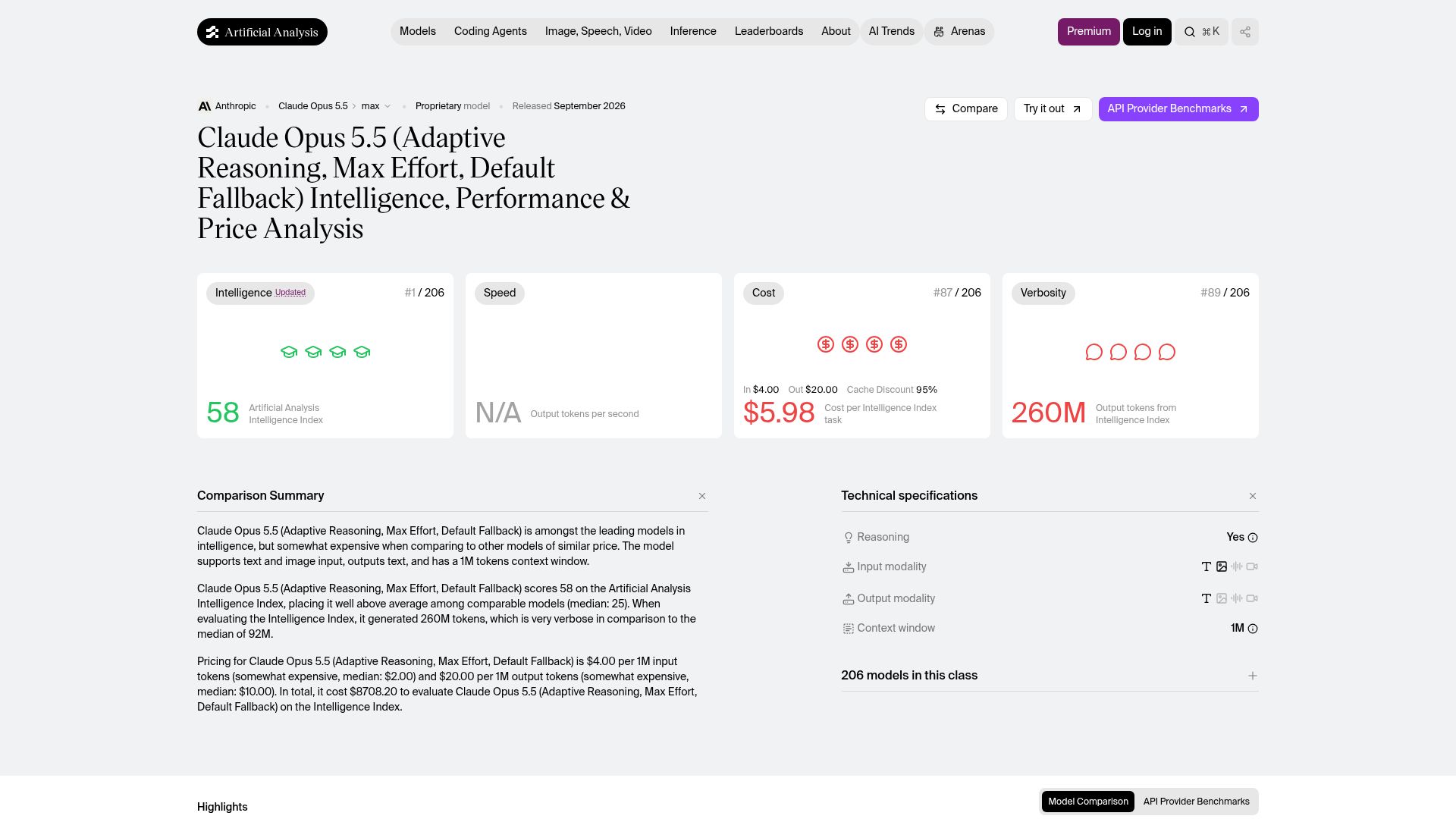The height and width of the screenshot is (819, 1456).
Task: Click Try it out button
Action: pos(1053,109)
